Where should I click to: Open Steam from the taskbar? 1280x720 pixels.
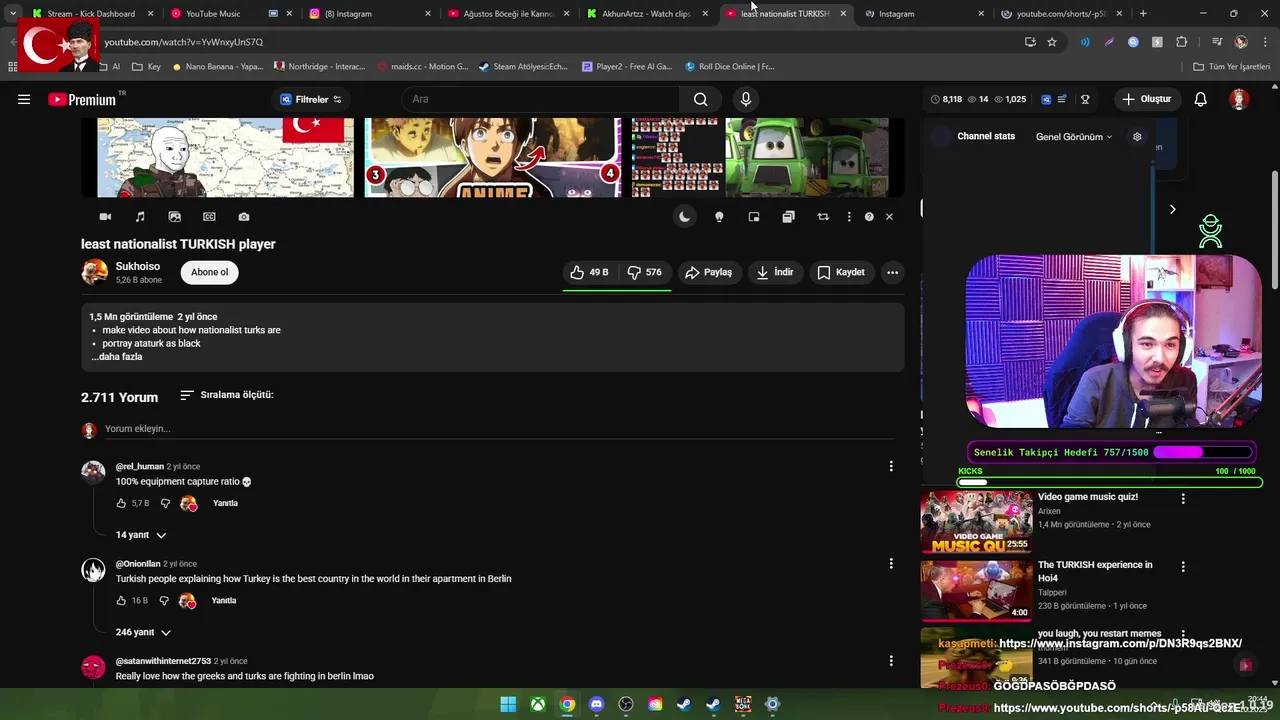tap(684, 704)
